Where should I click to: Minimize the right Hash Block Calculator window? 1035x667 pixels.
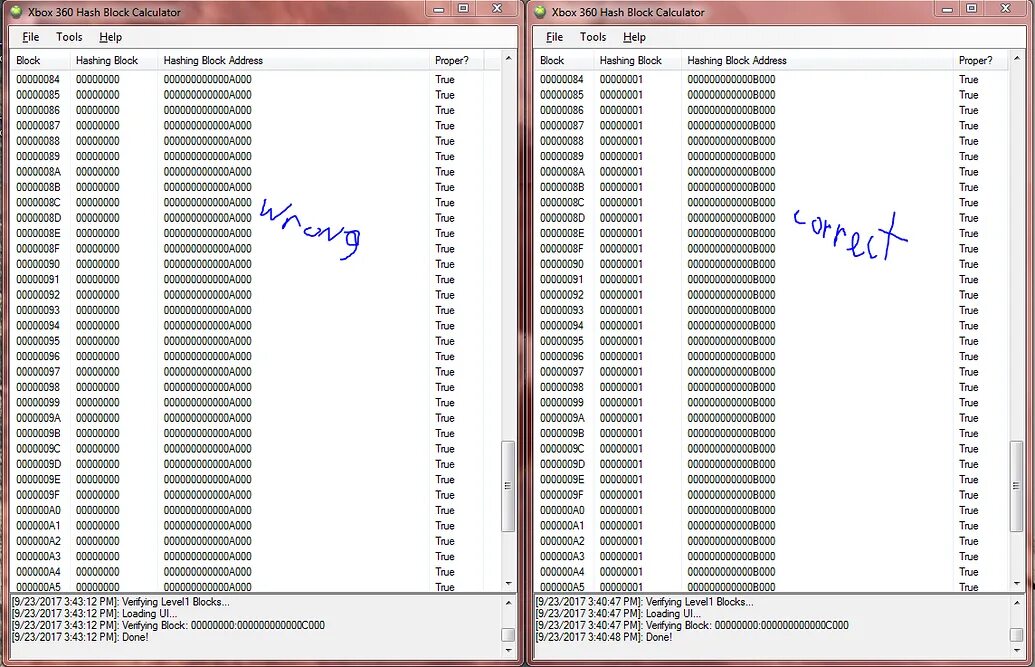pyautogui.click(x=947, y=9)
